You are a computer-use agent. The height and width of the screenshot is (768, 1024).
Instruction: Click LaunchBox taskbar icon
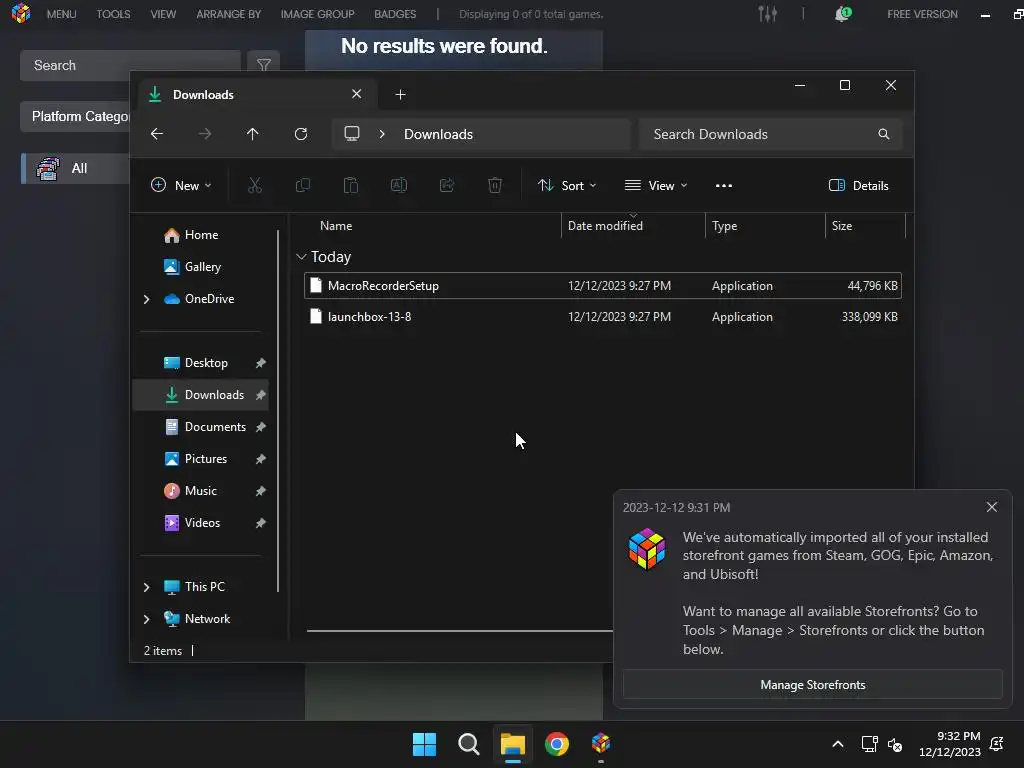tap(601, 743)
